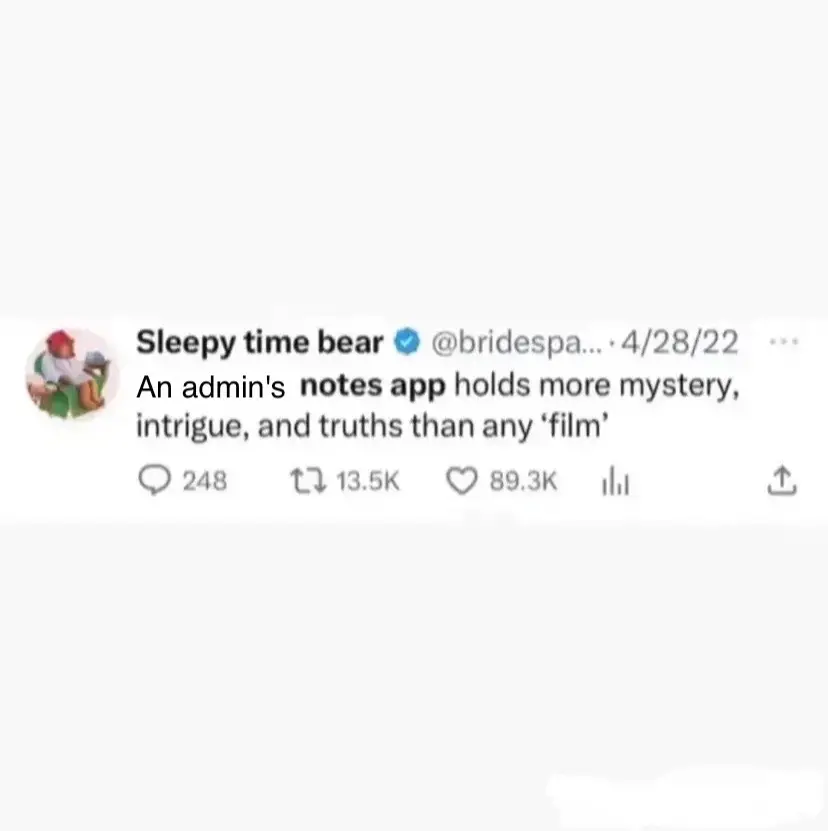Open tweet analytics bar chart icon

pyautogui.click(x=615, y=483)
